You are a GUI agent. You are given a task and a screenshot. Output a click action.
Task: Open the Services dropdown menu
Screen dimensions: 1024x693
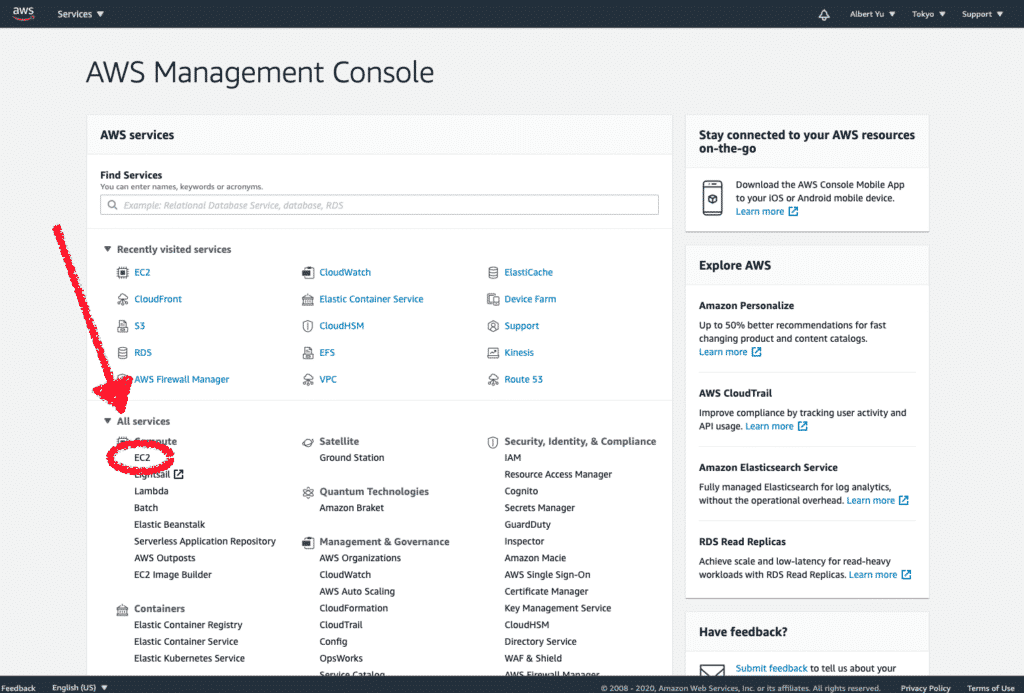tap(80, 14)
